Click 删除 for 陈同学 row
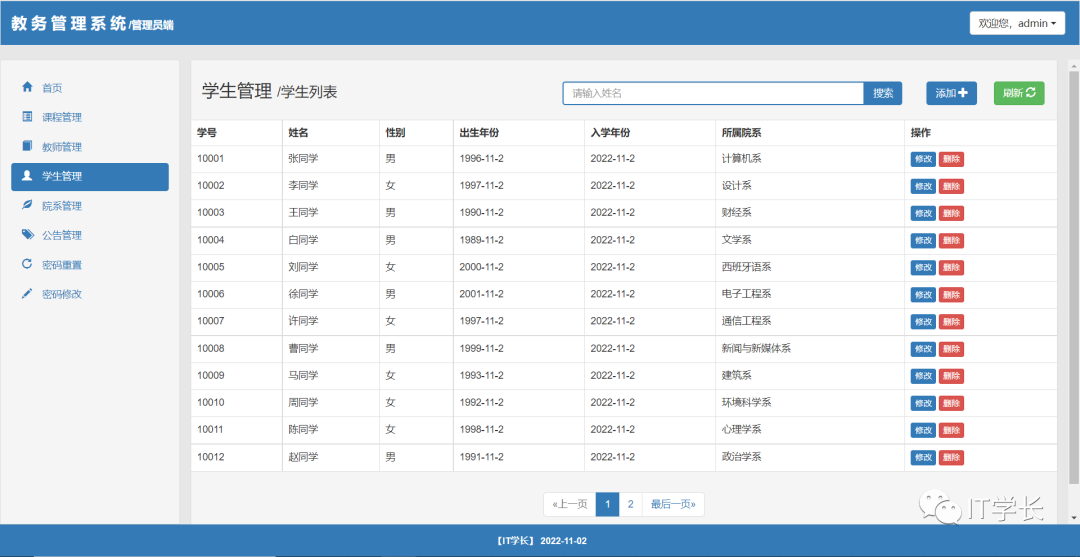 [951, 430]
